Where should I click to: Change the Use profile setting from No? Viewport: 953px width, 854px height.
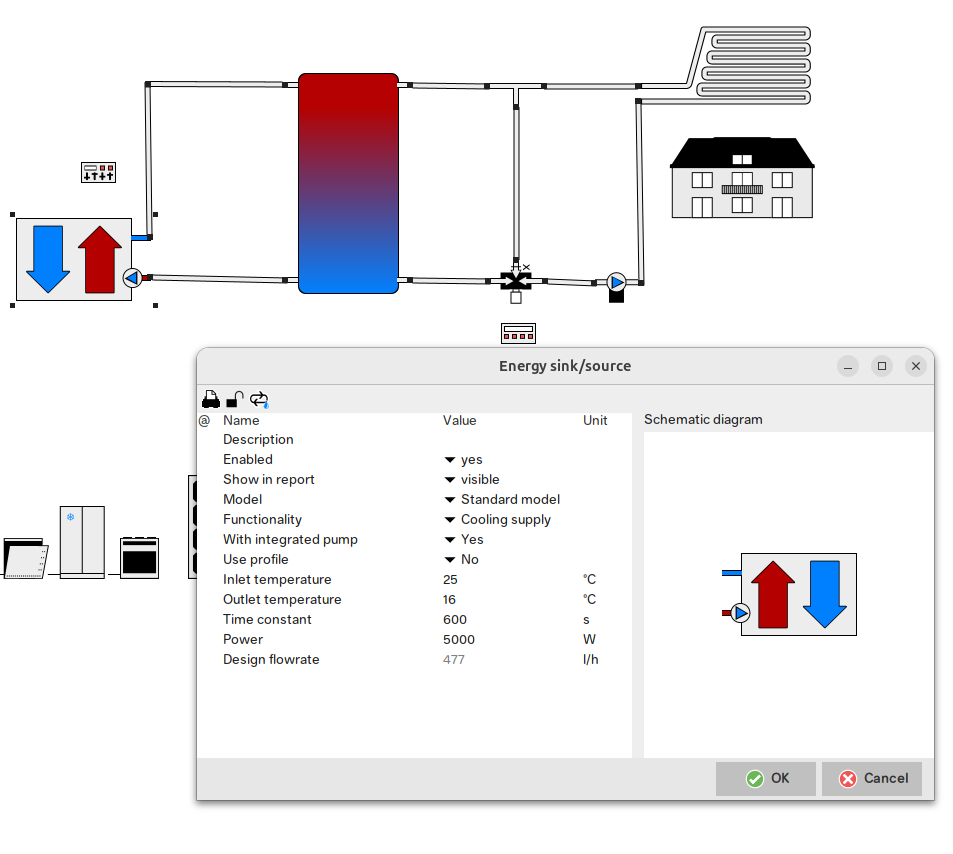pos(461,560)
